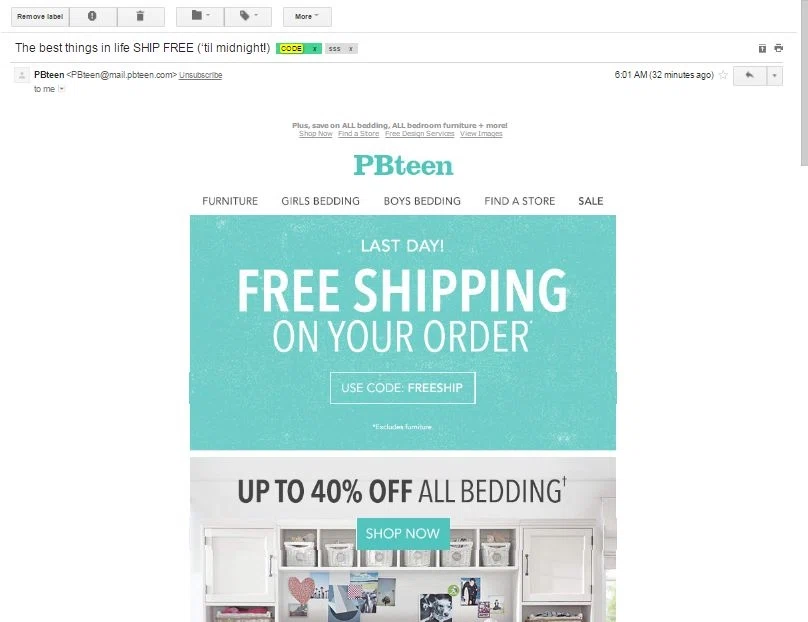The width and height of the screenshot is (808, 622).
Task: Open the Labels tag dropdown
Action: 248,16
